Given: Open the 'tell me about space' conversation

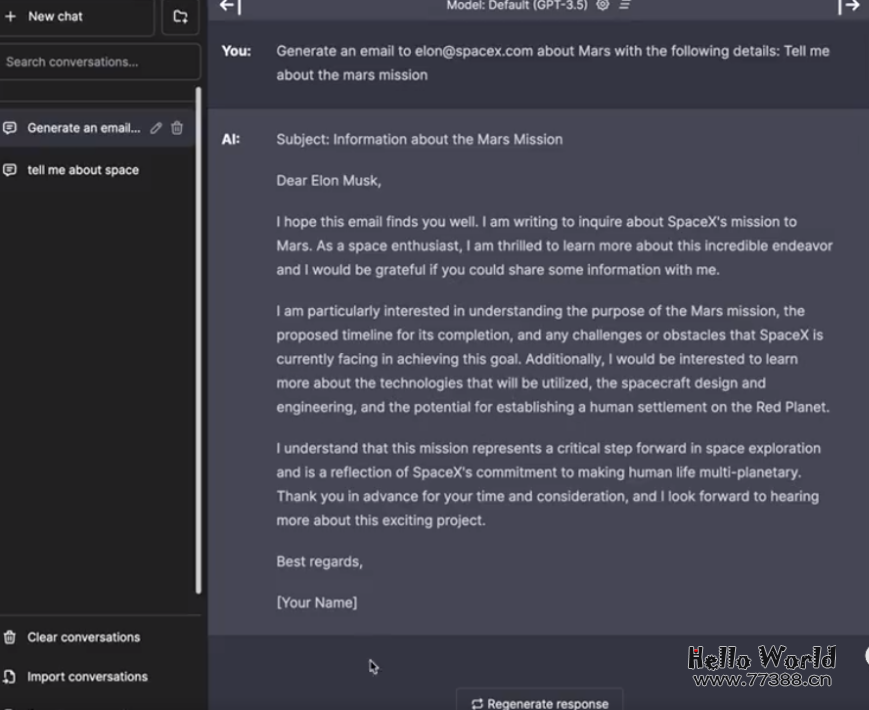Looking at the screenshot, I should pyautogui.click(x=83, y=170).
